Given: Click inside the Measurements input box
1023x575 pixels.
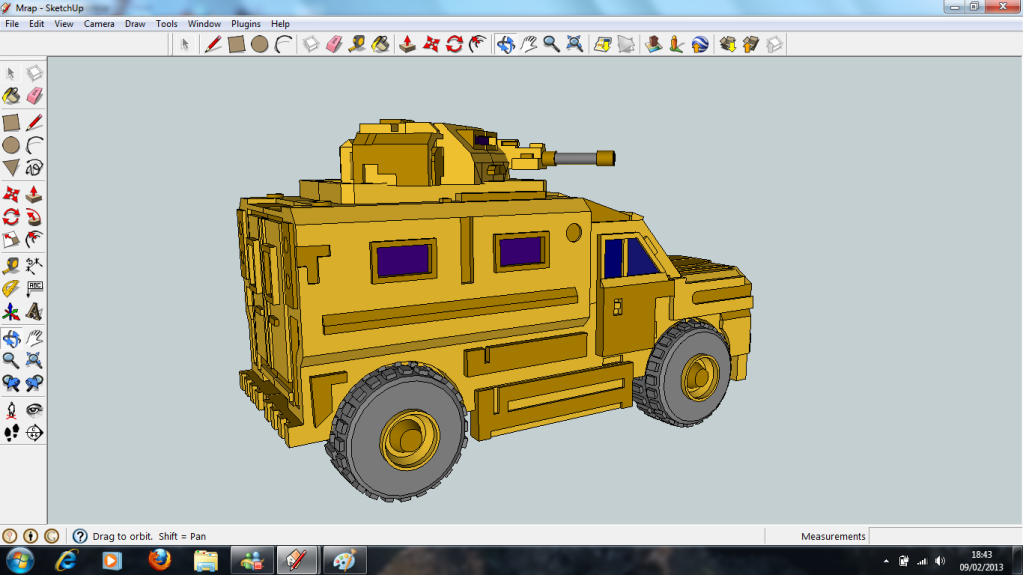Looking at the screenshot, I should (945, 536).
